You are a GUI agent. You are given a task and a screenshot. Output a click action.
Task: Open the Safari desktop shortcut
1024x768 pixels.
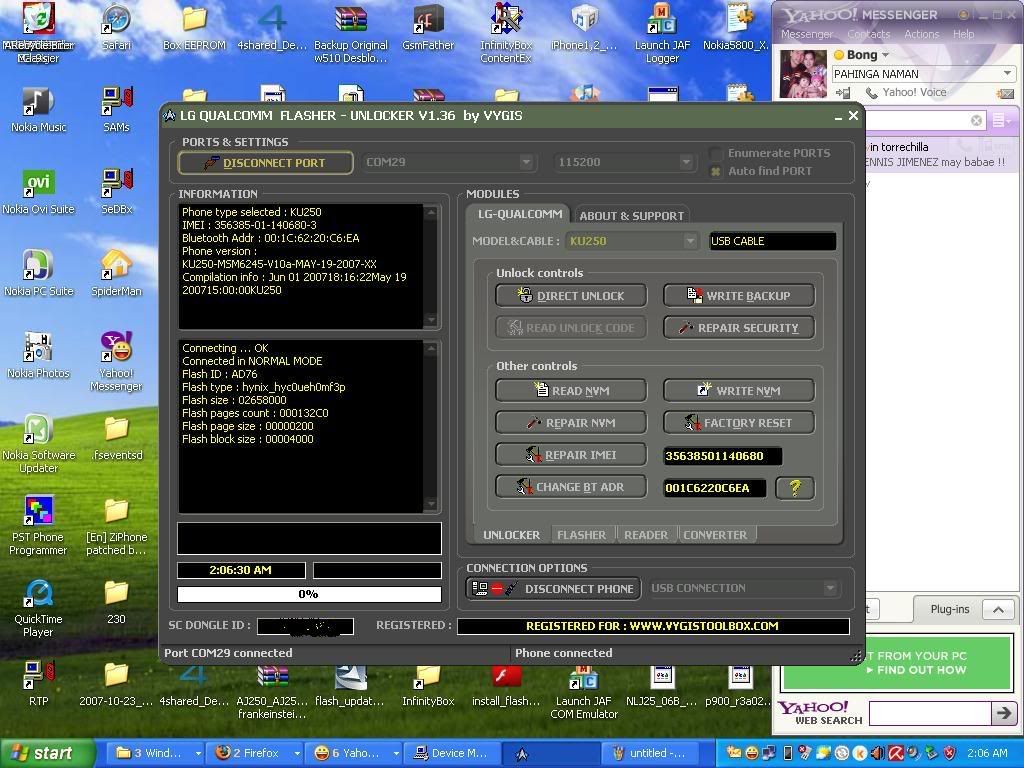116,27
